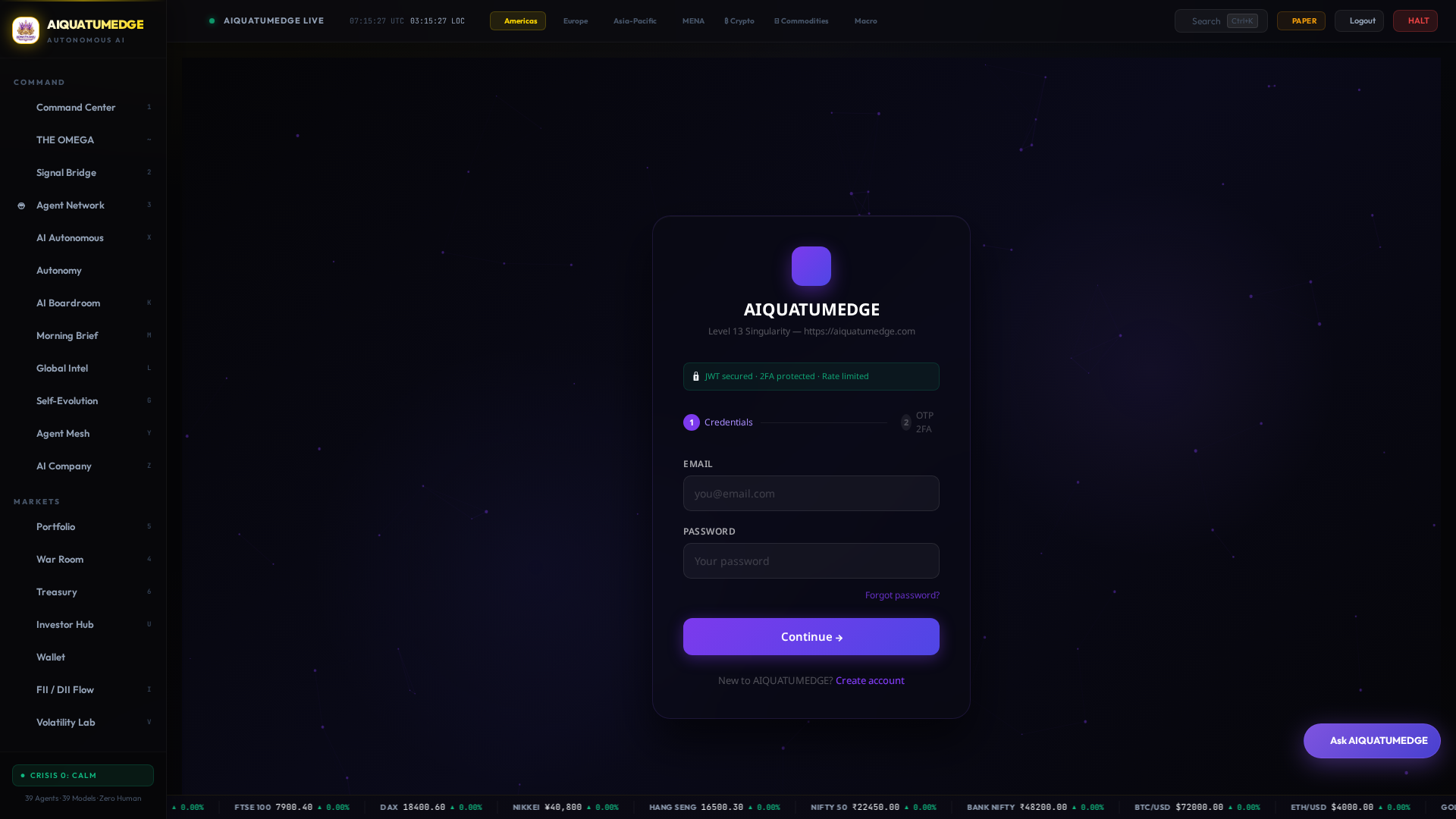Hit the red HALT button
This screenshot has width=1456, height=819.
pyautogui.click(x=1415, y=21)
